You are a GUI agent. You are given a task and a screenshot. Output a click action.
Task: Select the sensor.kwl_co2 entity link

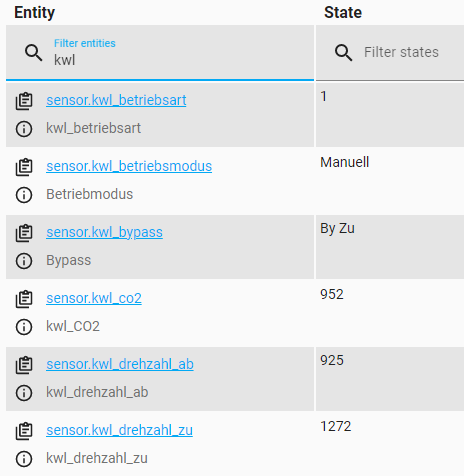pos(94,298)
